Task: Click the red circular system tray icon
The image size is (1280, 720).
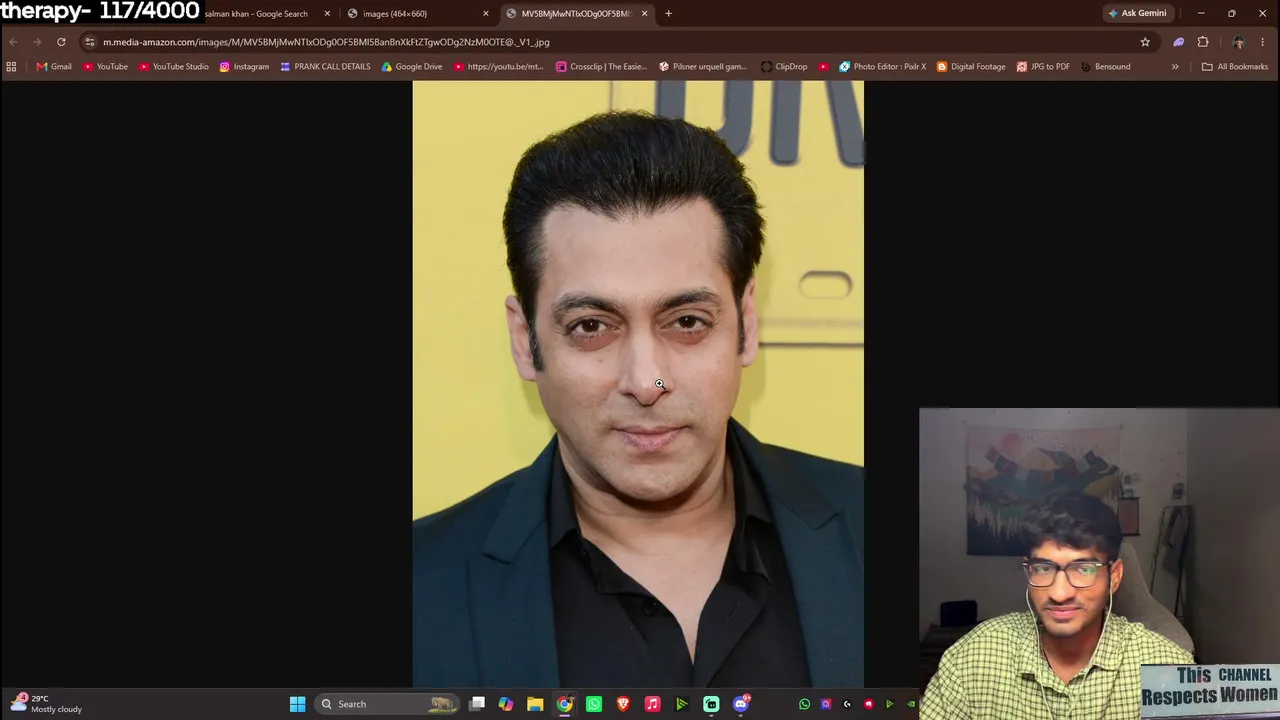Action: [x=868, y=704]
